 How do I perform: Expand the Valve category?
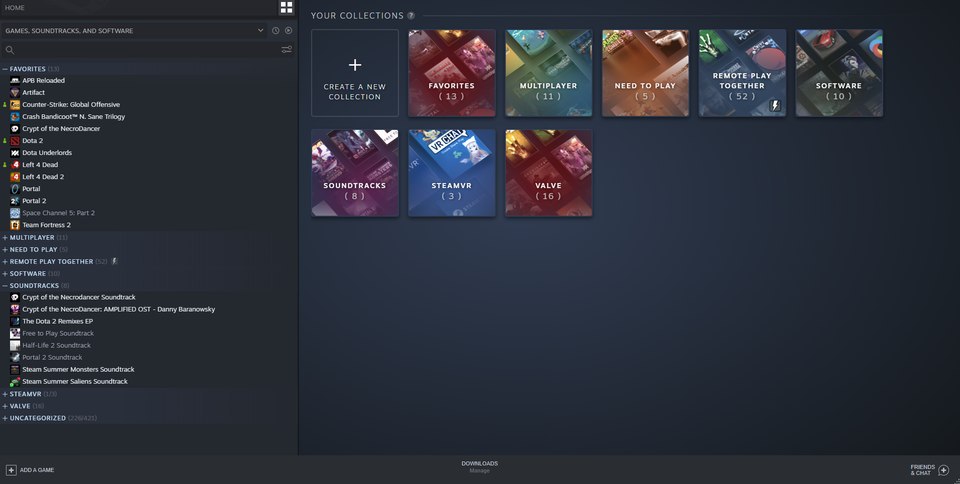tap(5, 406)
